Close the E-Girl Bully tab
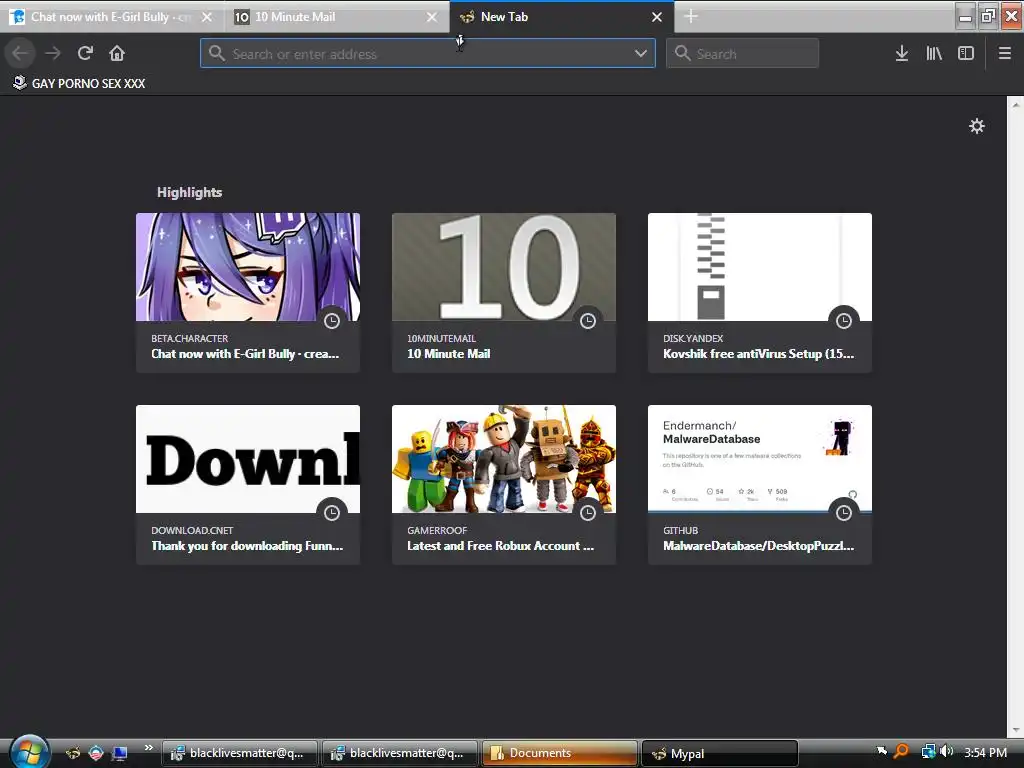Screen dimensions: 1024x768 coord(206,17)
